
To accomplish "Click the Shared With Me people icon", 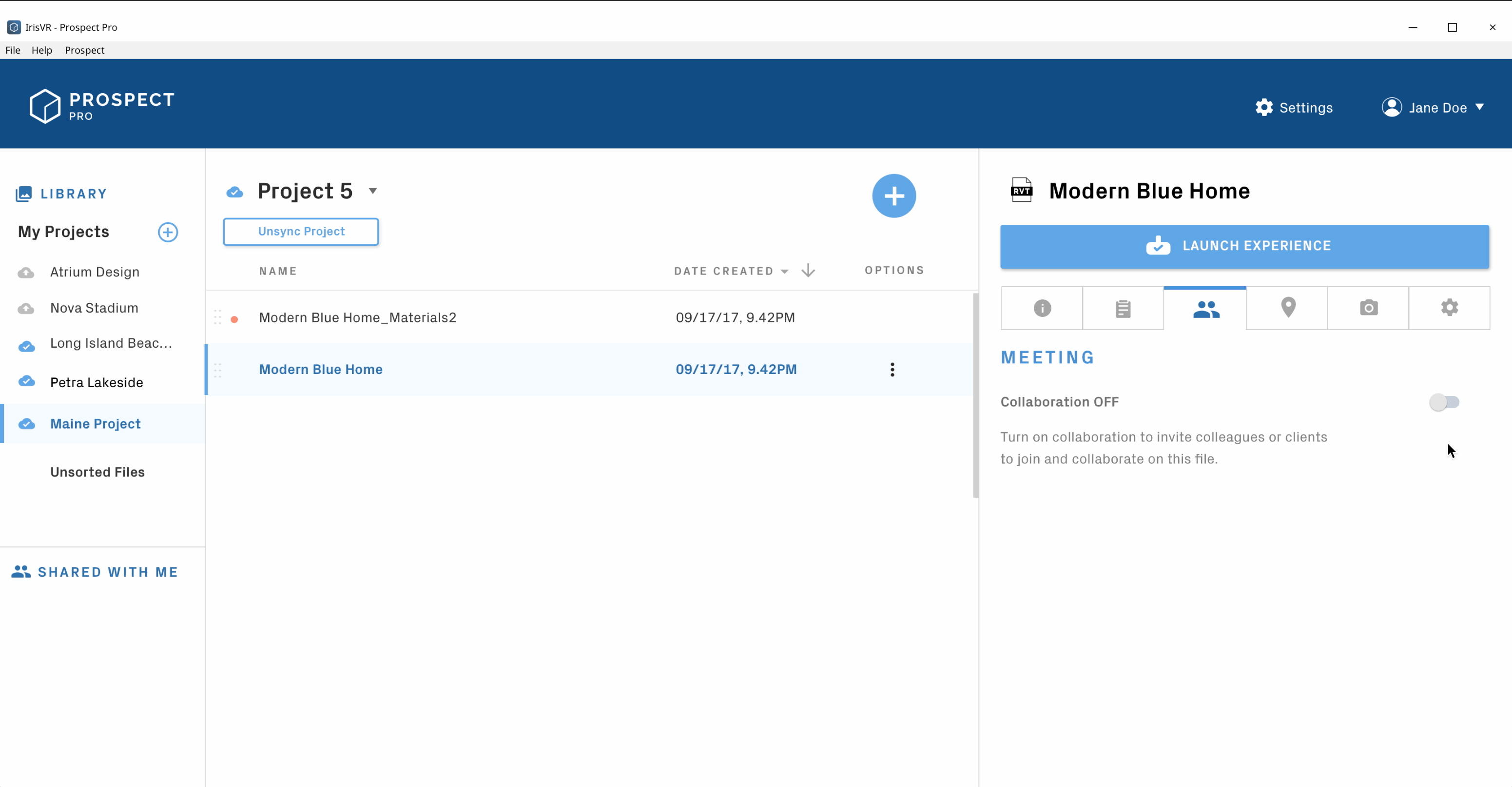I will [21, 571].
